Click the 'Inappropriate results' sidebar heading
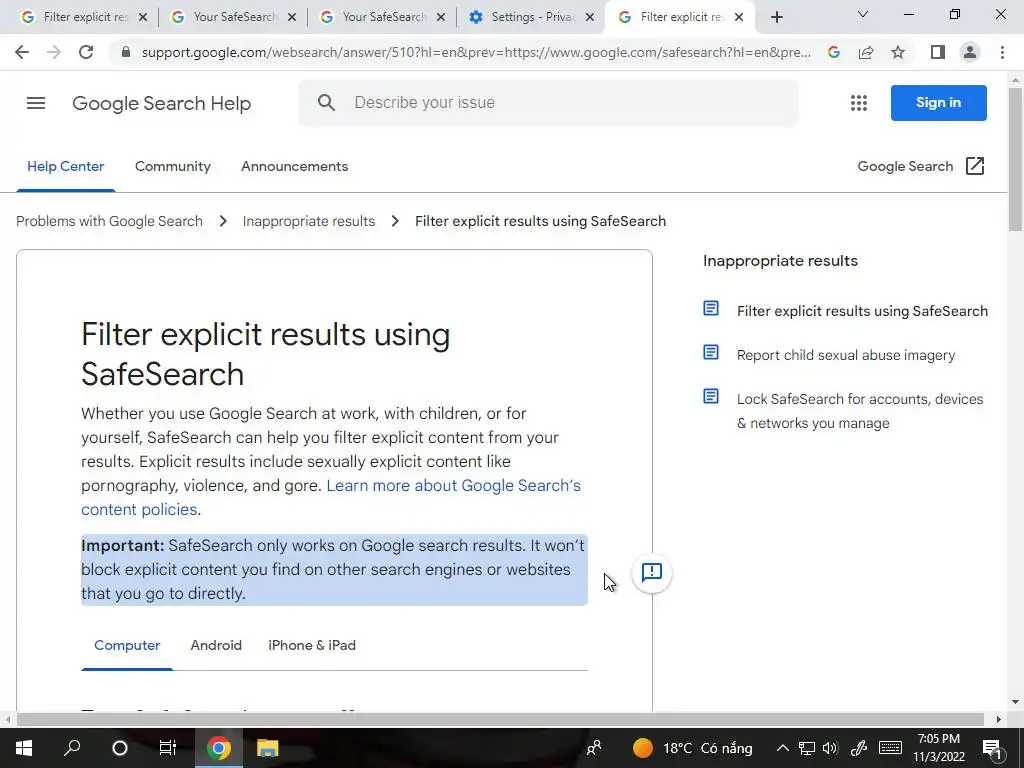 pyautogui.click(x=780, y=261)
